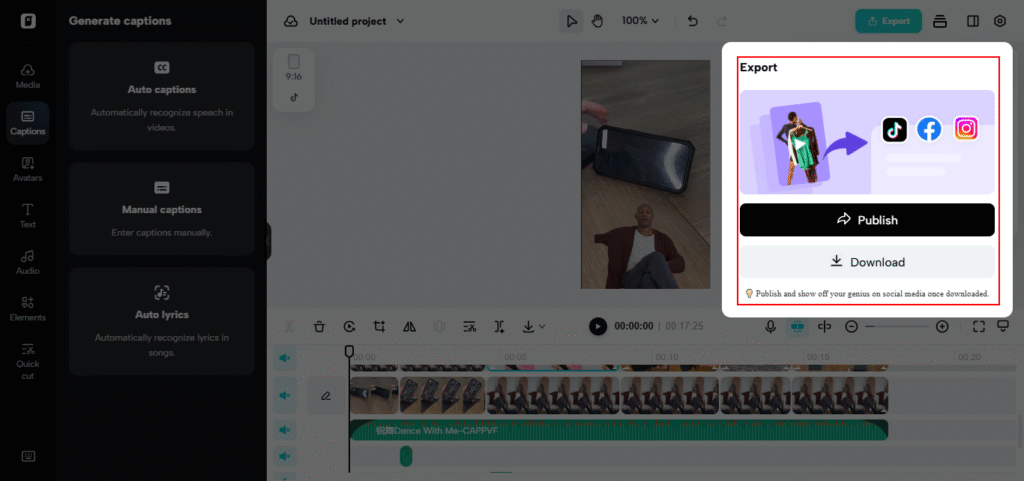Mute the top overlay video track

(284, 358)
